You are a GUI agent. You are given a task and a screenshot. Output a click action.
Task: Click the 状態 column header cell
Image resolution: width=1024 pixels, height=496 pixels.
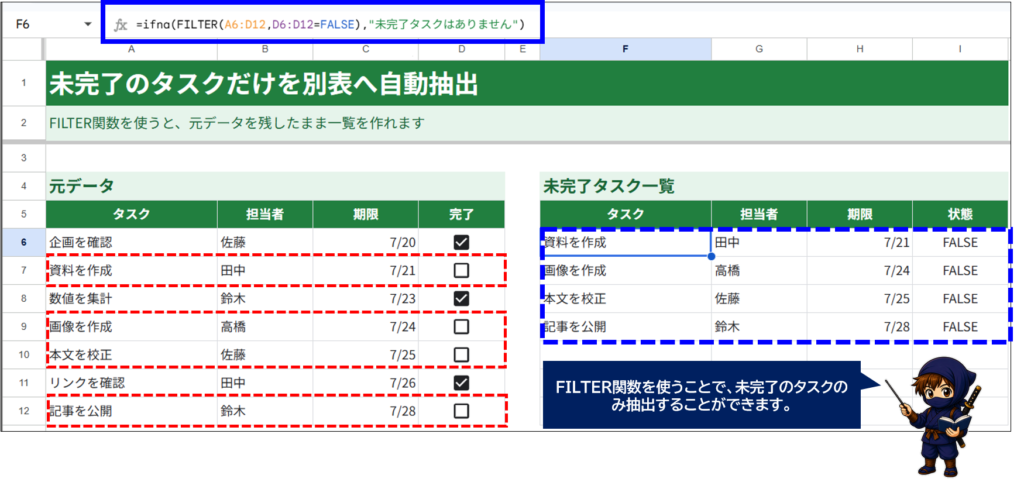[x=960, y=214]
